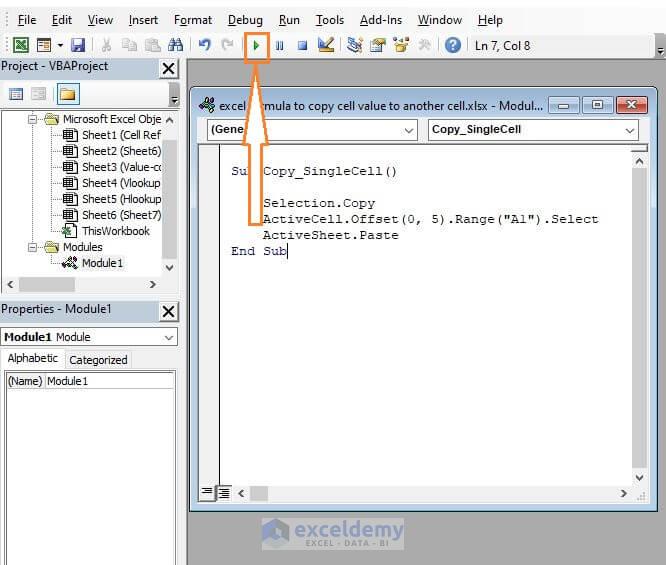The height and width of the screenshot is (565, 666).
Task: Collapse the Microsoft Excel Objects folder
Action: (x=32, y=119)
